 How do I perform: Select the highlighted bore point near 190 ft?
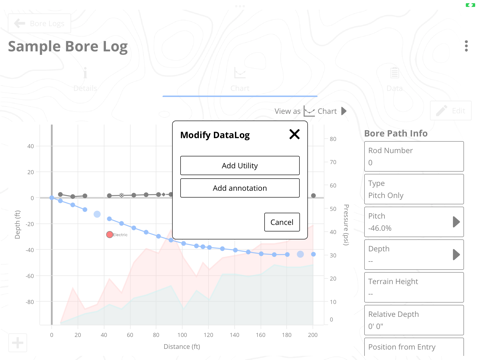pyautogui.click(x=300, y=254)
